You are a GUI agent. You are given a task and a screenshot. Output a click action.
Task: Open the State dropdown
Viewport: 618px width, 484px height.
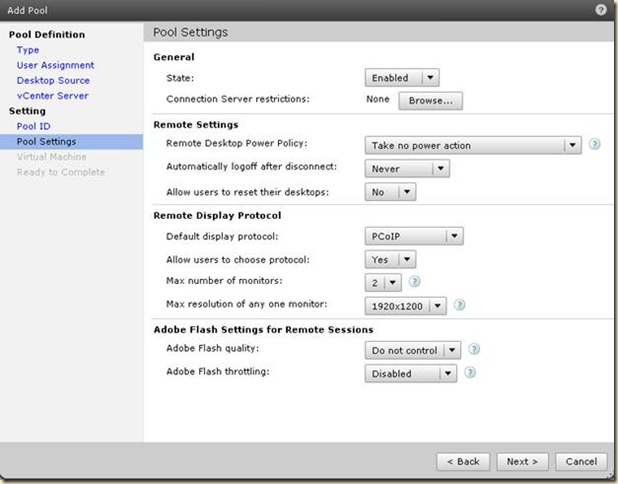[402, 77]
